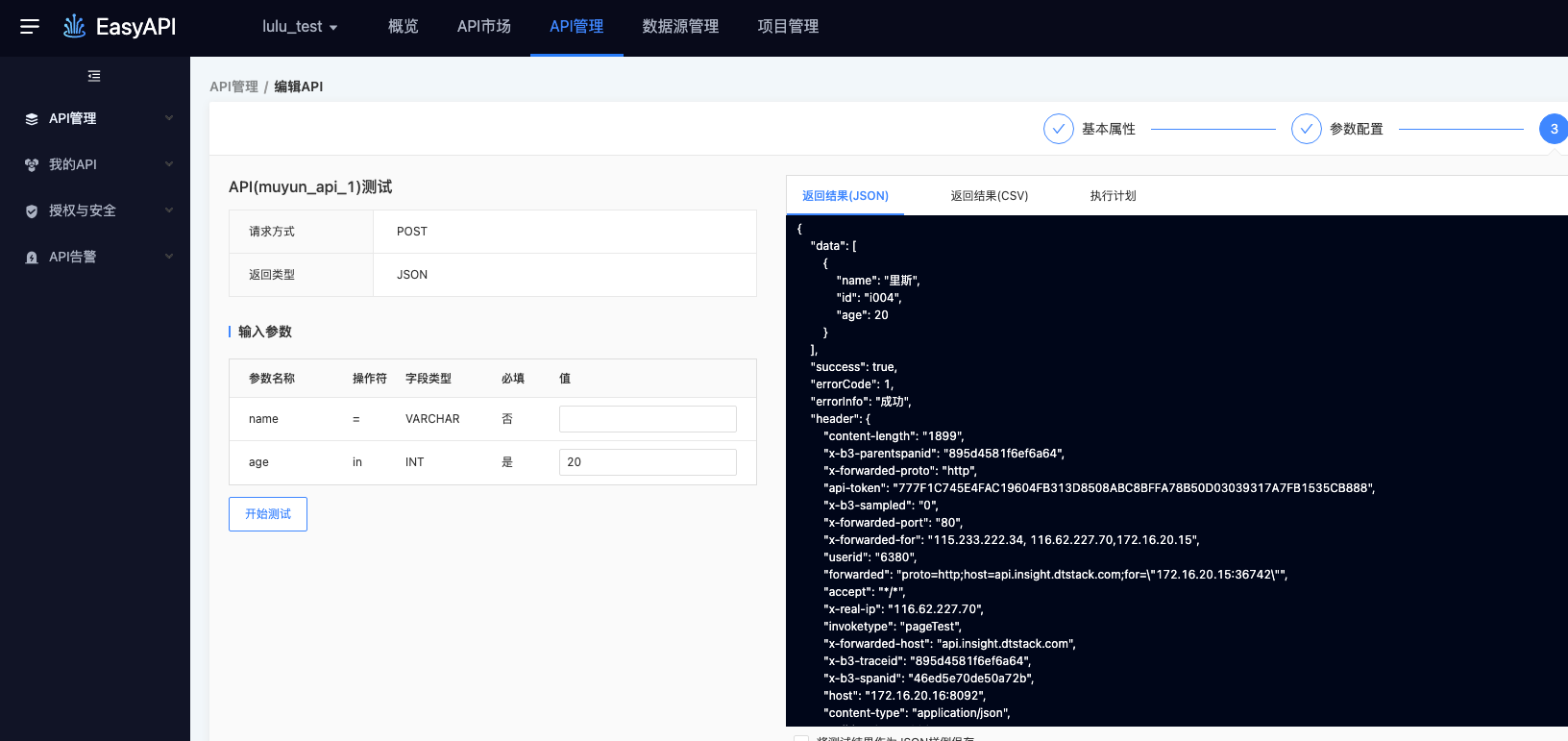The height and width of the screenshot is (741, 1568).
Task: Click the "invoketype": "pageTest" line
Action: 893,627
